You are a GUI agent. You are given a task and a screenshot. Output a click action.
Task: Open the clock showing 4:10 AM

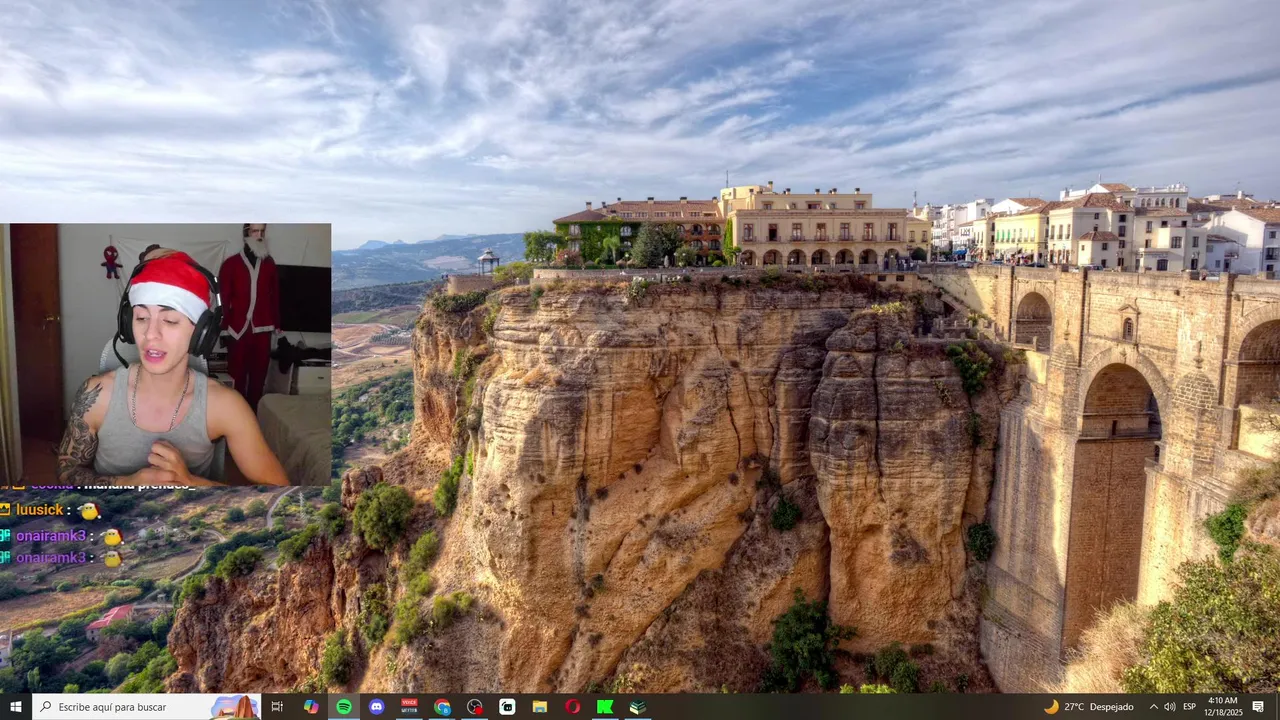(1223, 707)
